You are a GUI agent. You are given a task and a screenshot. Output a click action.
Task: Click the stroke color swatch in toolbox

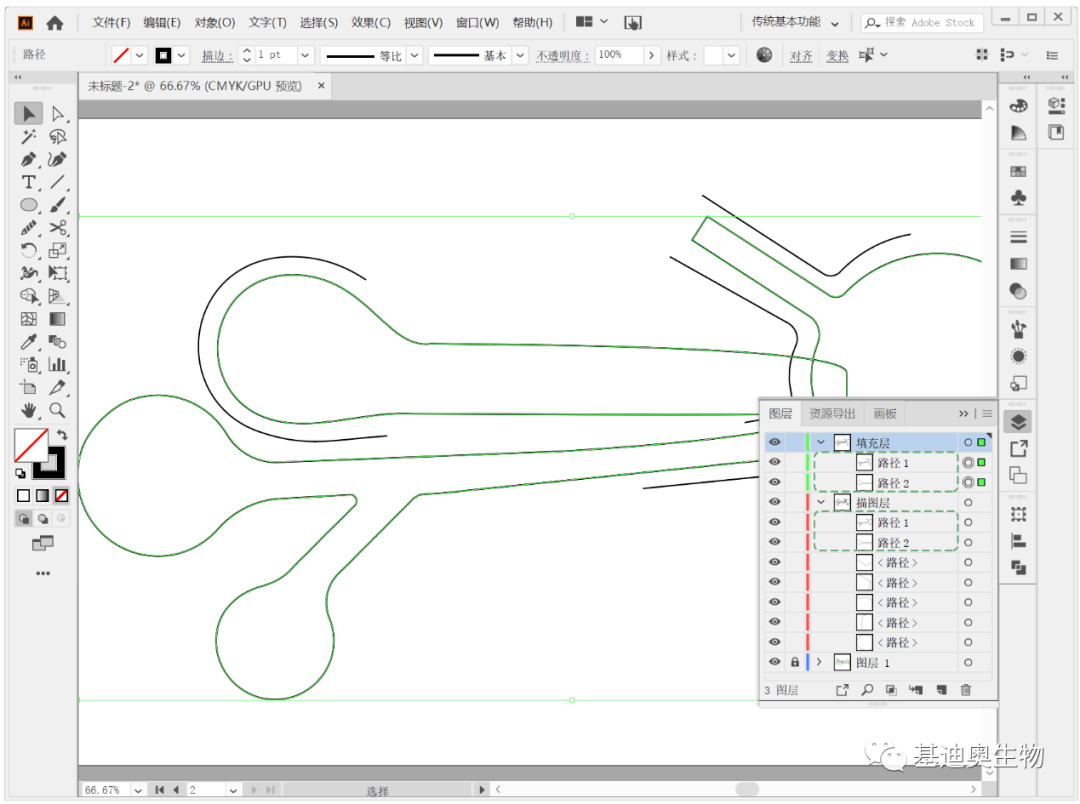point(50,463)
